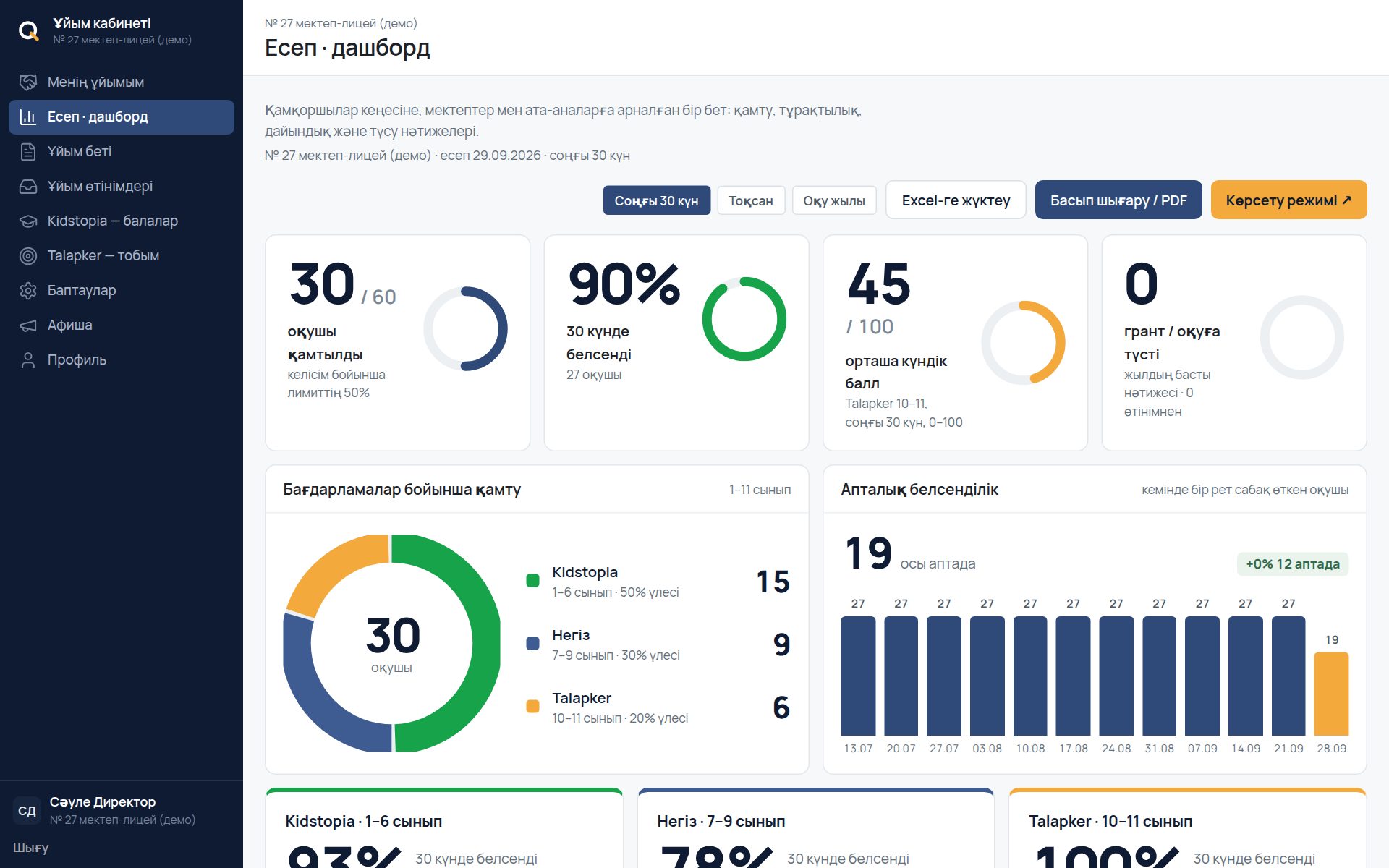Click the megaphone icon beside Афиша
Viewport: 1389px width, 868px height.
pos(28,325)
